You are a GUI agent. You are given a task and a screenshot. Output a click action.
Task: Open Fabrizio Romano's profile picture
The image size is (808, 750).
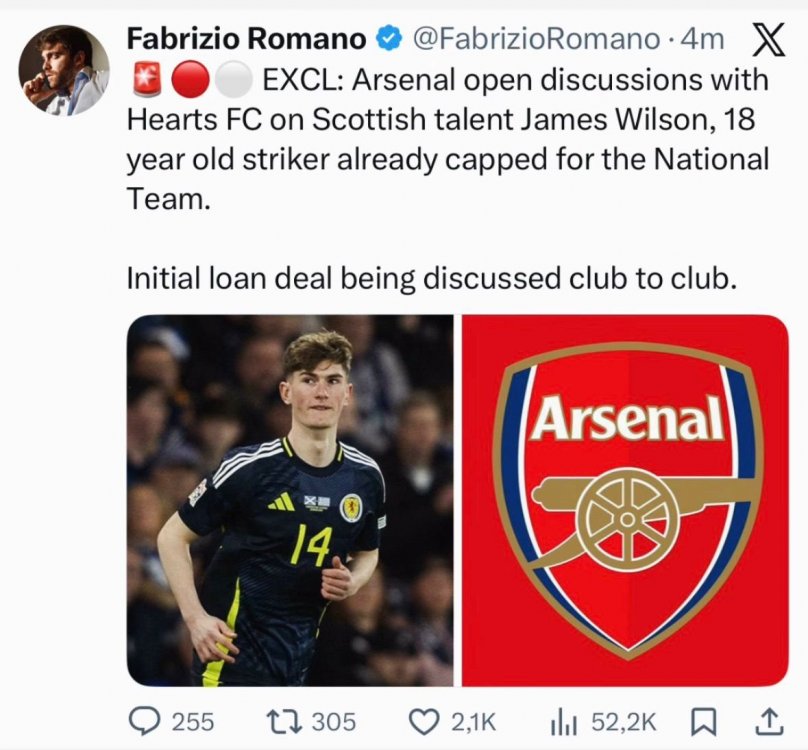click(x=64, y=70)
